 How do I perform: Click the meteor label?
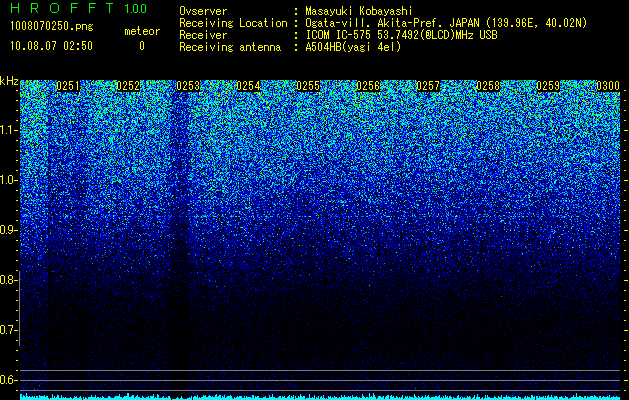(x=142, y=31)
